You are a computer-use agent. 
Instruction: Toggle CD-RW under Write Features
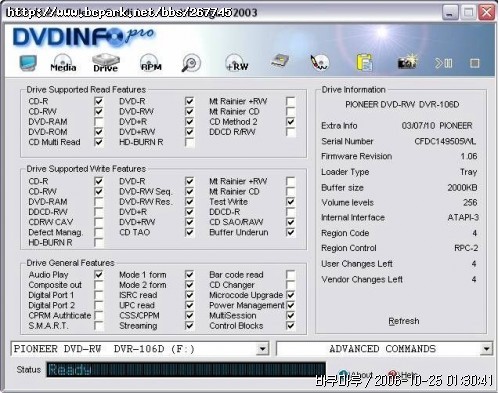coord(99,191)
